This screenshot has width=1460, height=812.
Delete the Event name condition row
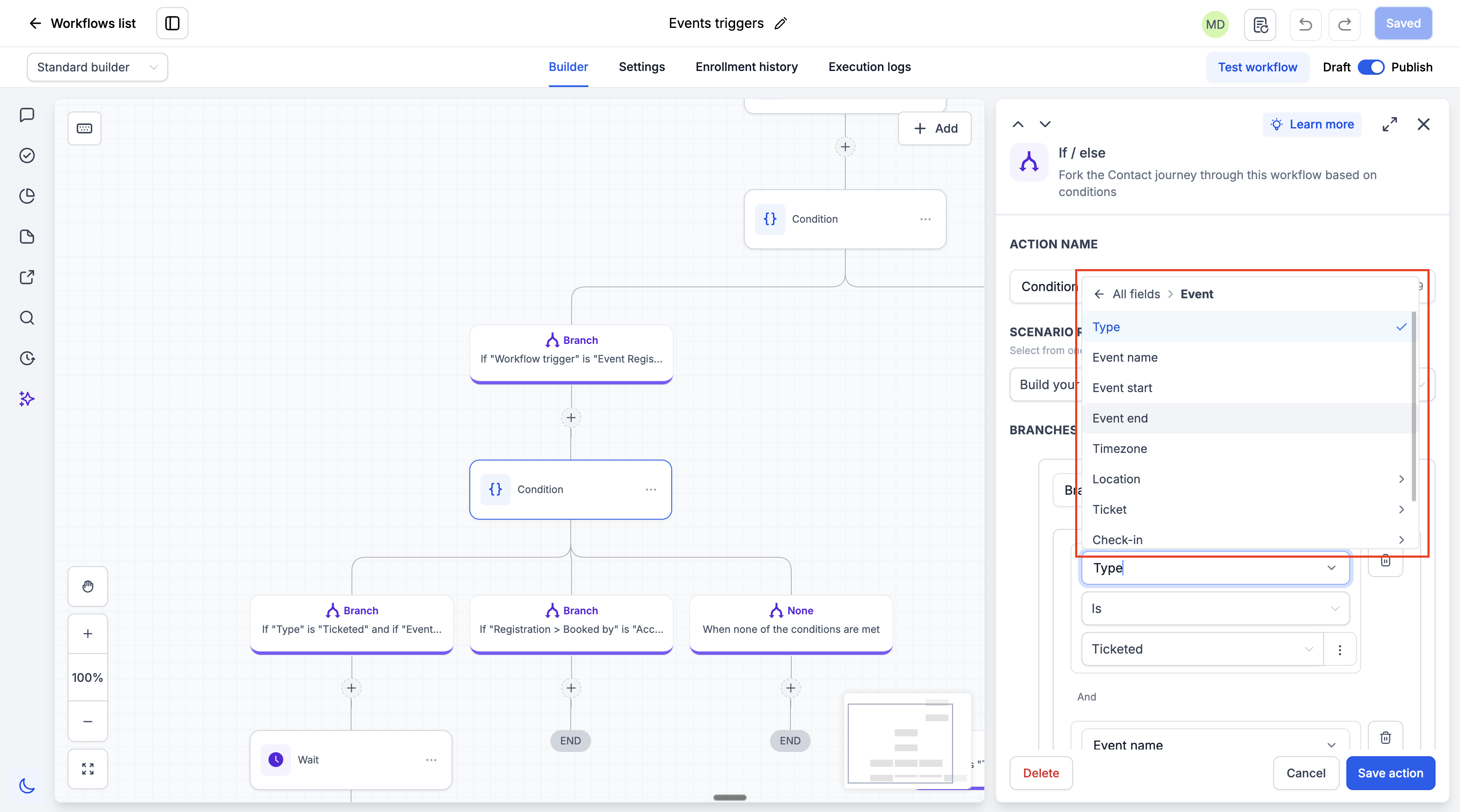click(1386, 737)
